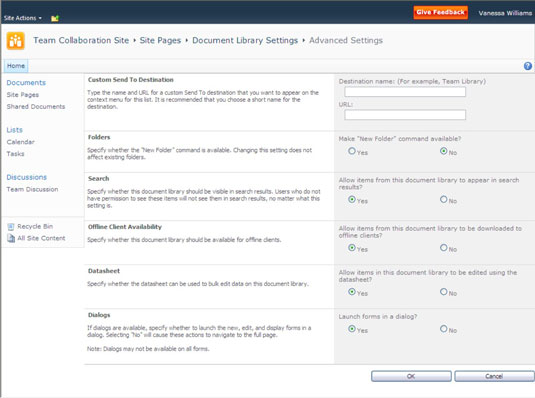Focus the URL text field
The width and height of the screenshot is (535, 398).
405,115
